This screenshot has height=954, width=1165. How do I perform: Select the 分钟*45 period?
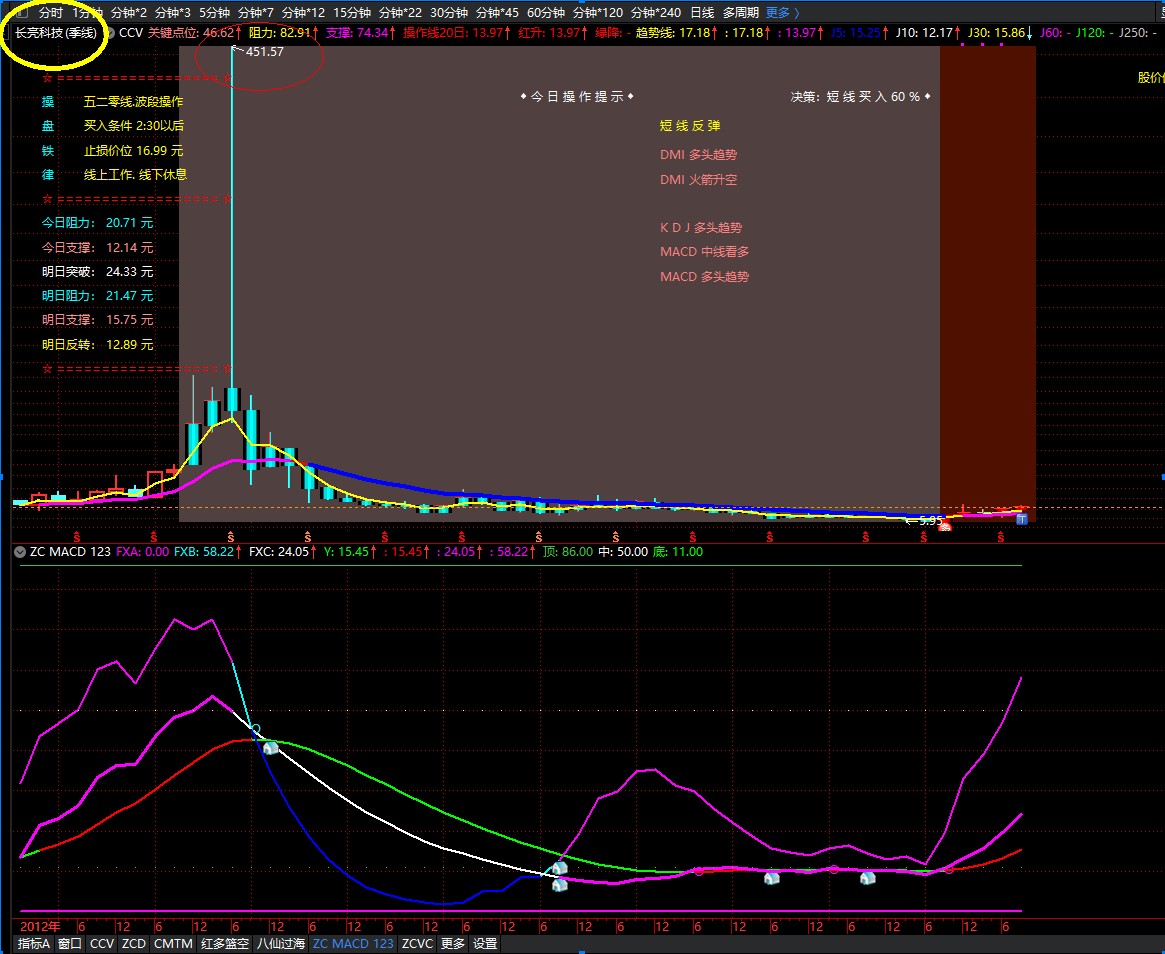point(497,13)
